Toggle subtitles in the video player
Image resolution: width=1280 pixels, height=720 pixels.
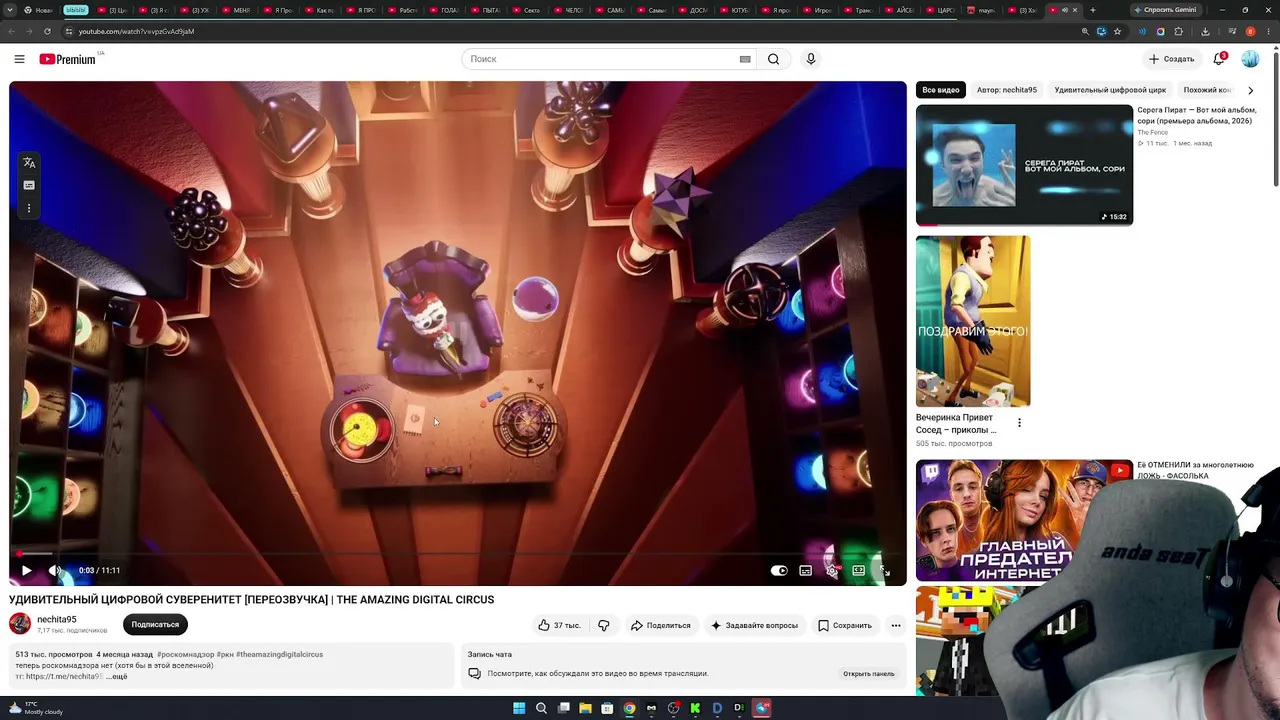[x=805, y=571]
